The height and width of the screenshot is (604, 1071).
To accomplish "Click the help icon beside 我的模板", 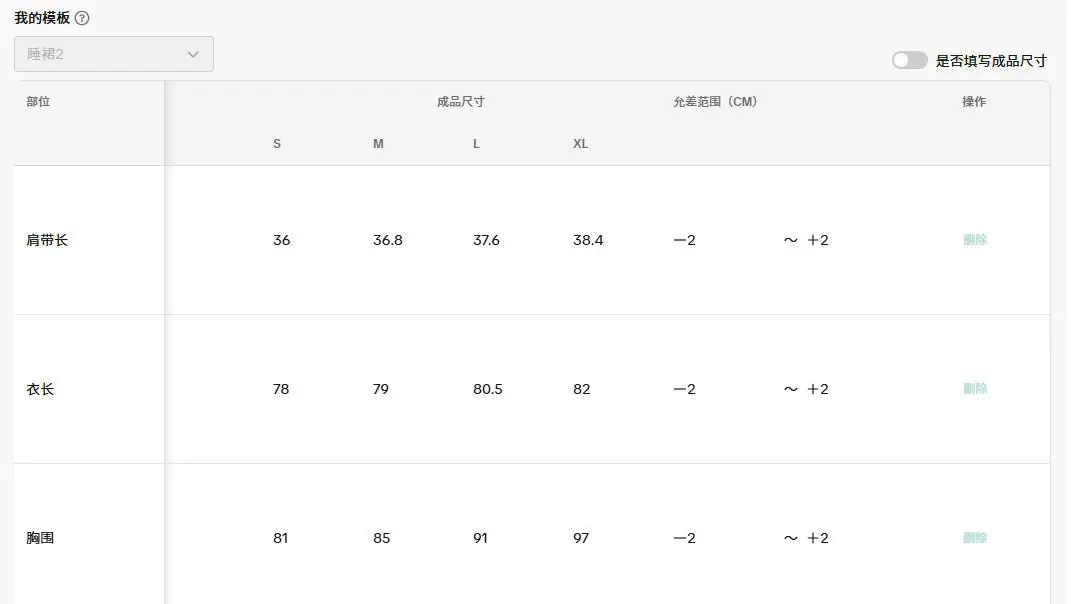I will (82, 18).
